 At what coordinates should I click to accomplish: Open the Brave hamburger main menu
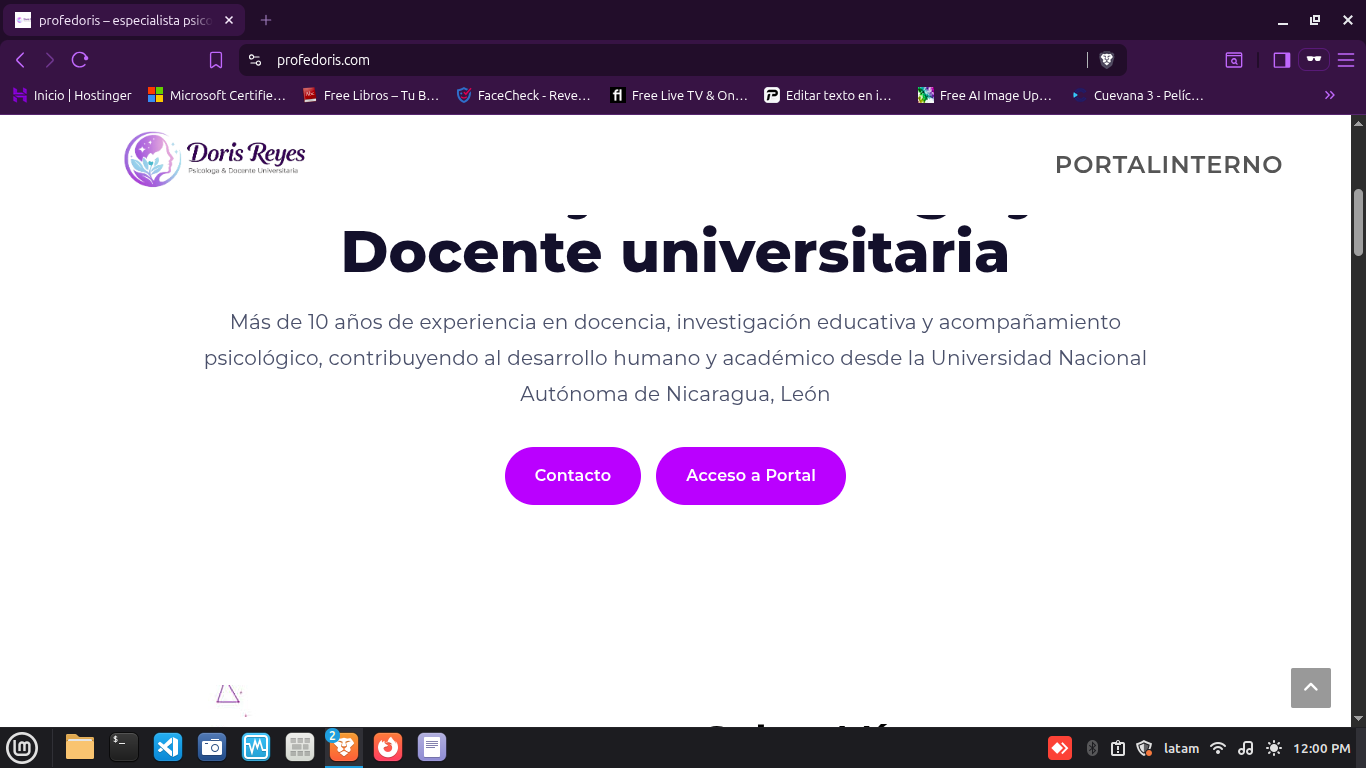click(1345, 60)
